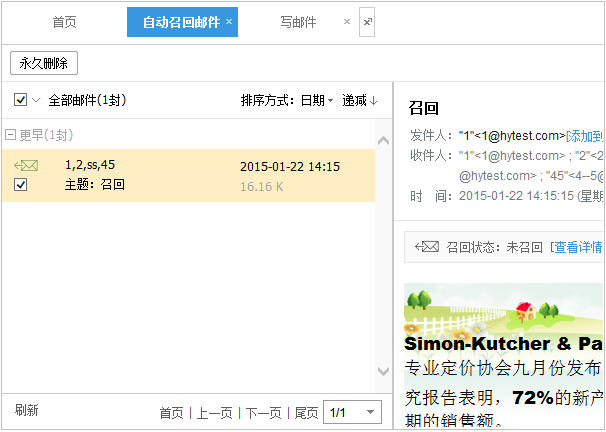606x432 pixels.
Task: Go to 下一页 in pagination
Action: click(x=264, y=413)
